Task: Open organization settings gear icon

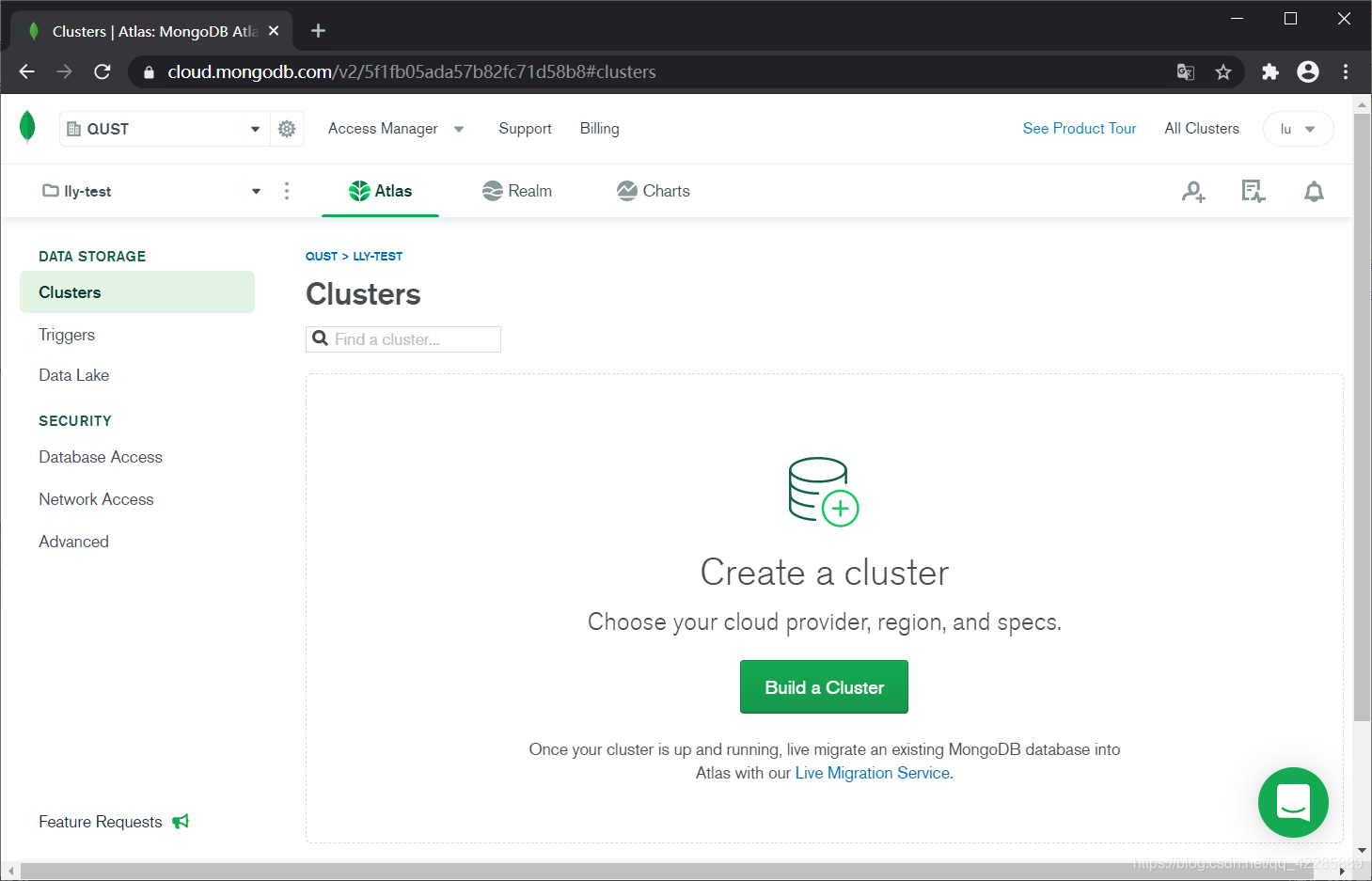Action: [287, 129]
